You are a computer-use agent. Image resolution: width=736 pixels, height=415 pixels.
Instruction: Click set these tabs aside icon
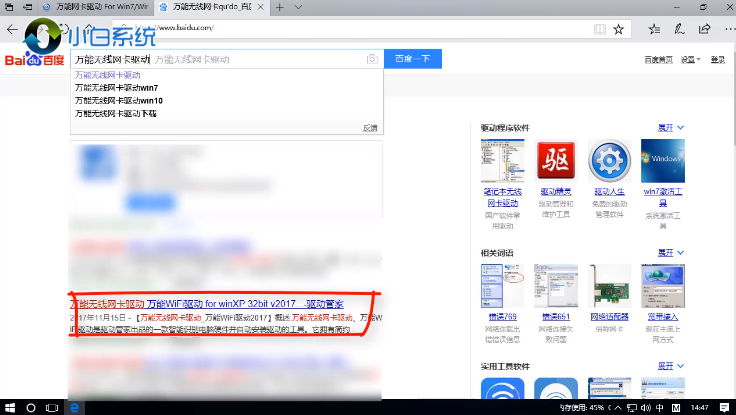coord(28,7)
